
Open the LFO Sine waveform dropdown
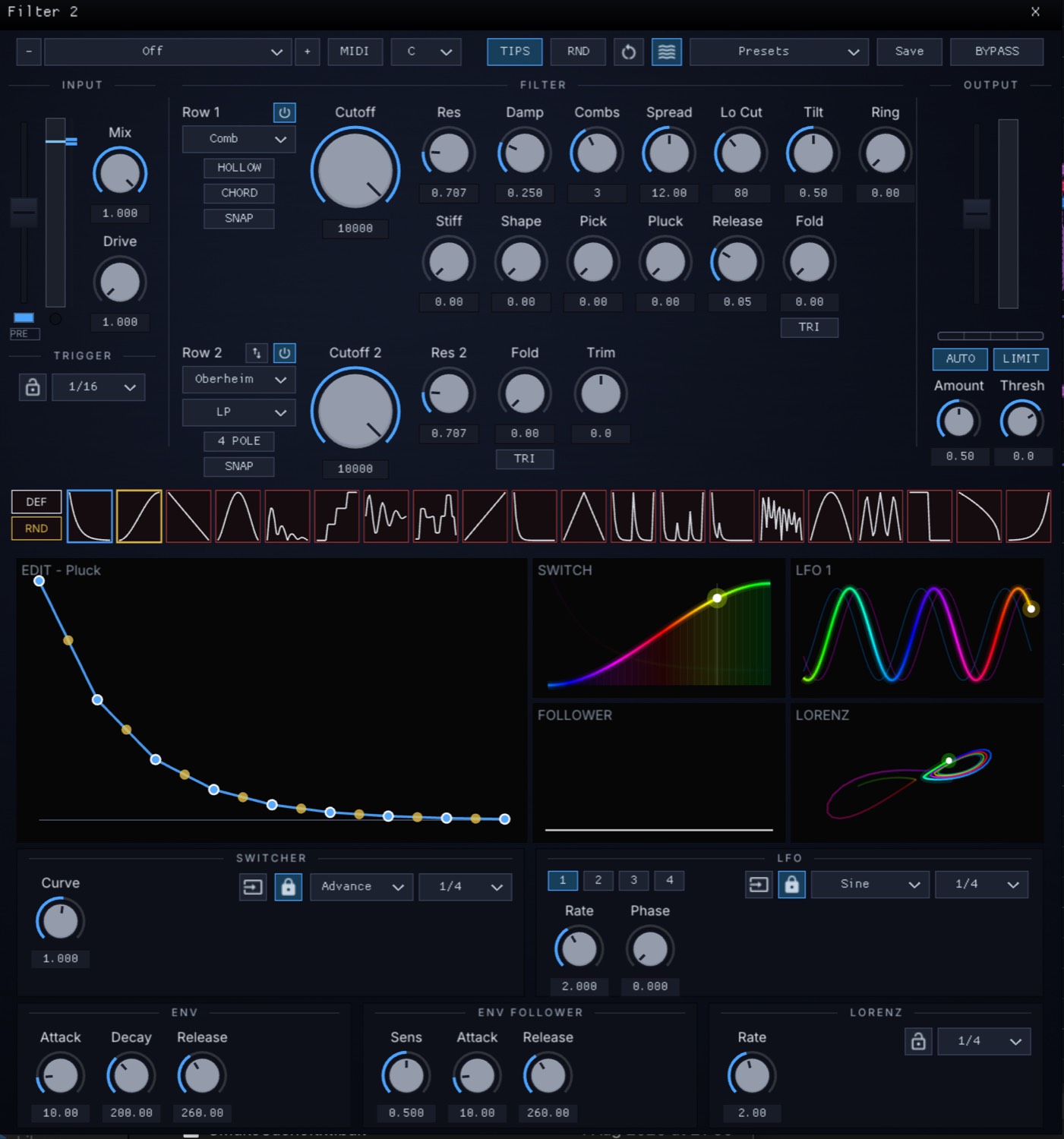point(870,885)
